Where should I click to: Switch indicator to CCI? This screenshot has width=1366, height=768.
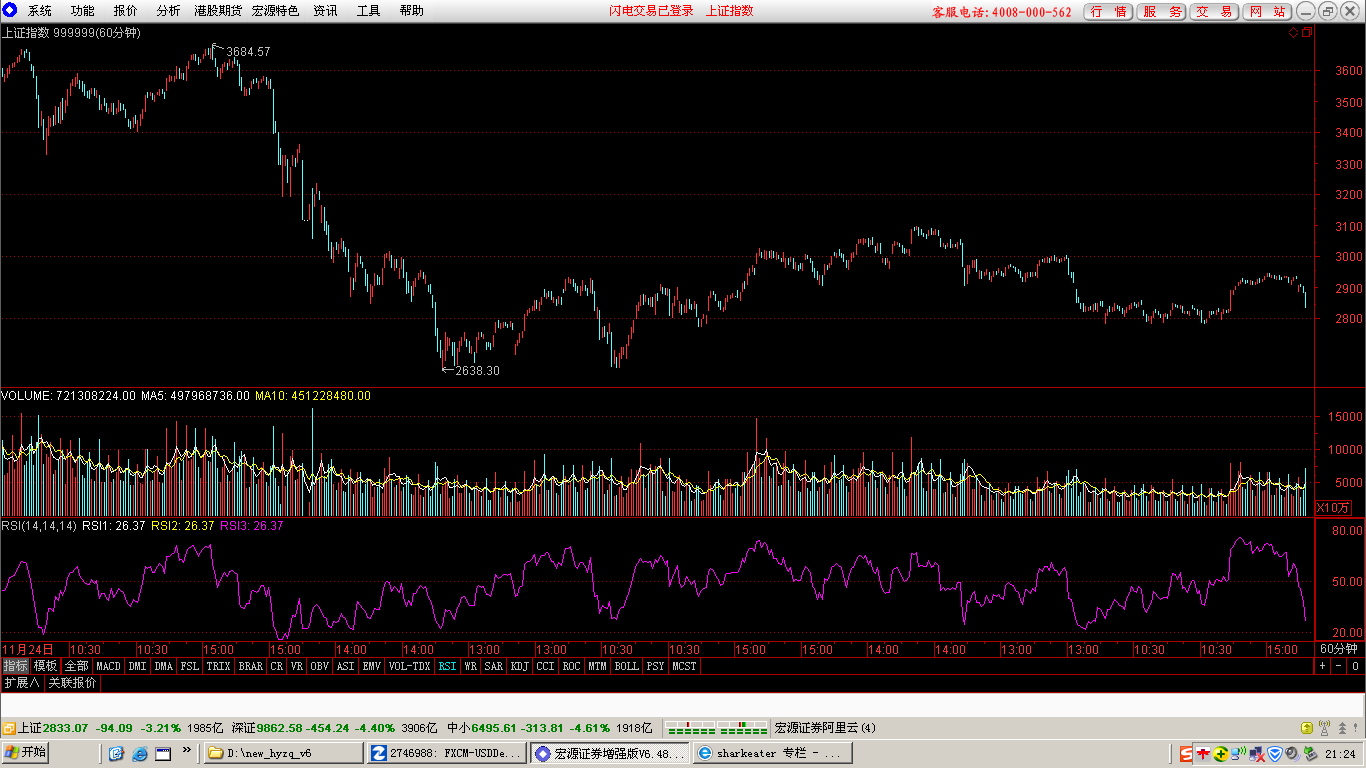click(546, 666)
